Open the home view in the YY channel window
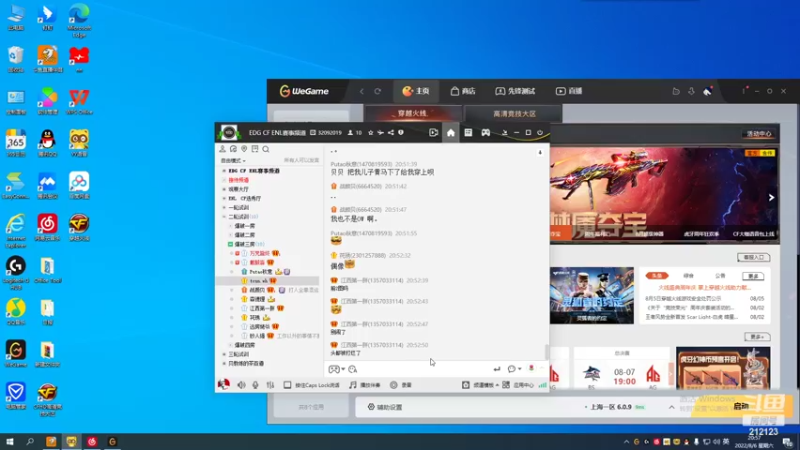This screenshot has height=450, width=800. tap(451, 133)
